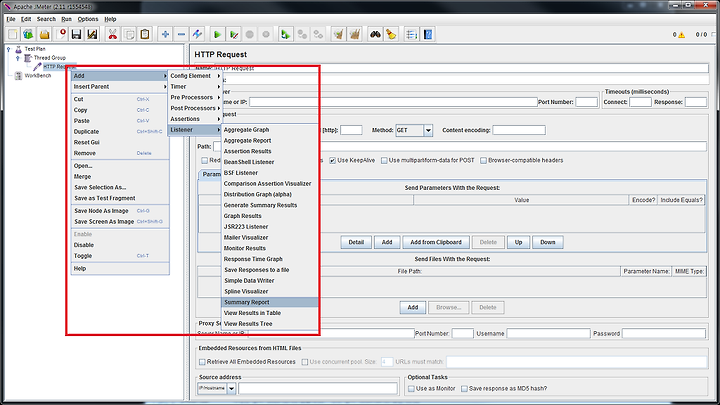Click the Save As toolbar icon
Screen dimensions: 720x405
point(92,34)
